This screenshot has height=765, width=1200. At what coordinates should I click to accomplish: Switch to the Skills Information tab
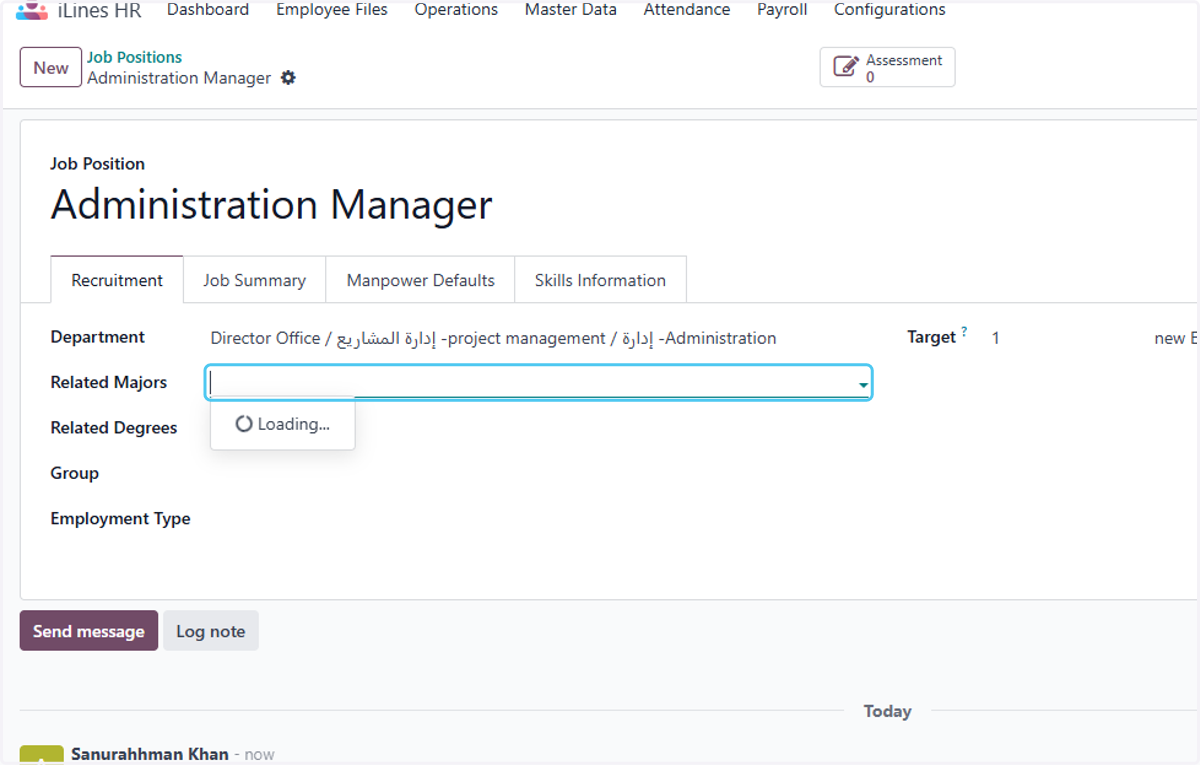coord(600,280)
